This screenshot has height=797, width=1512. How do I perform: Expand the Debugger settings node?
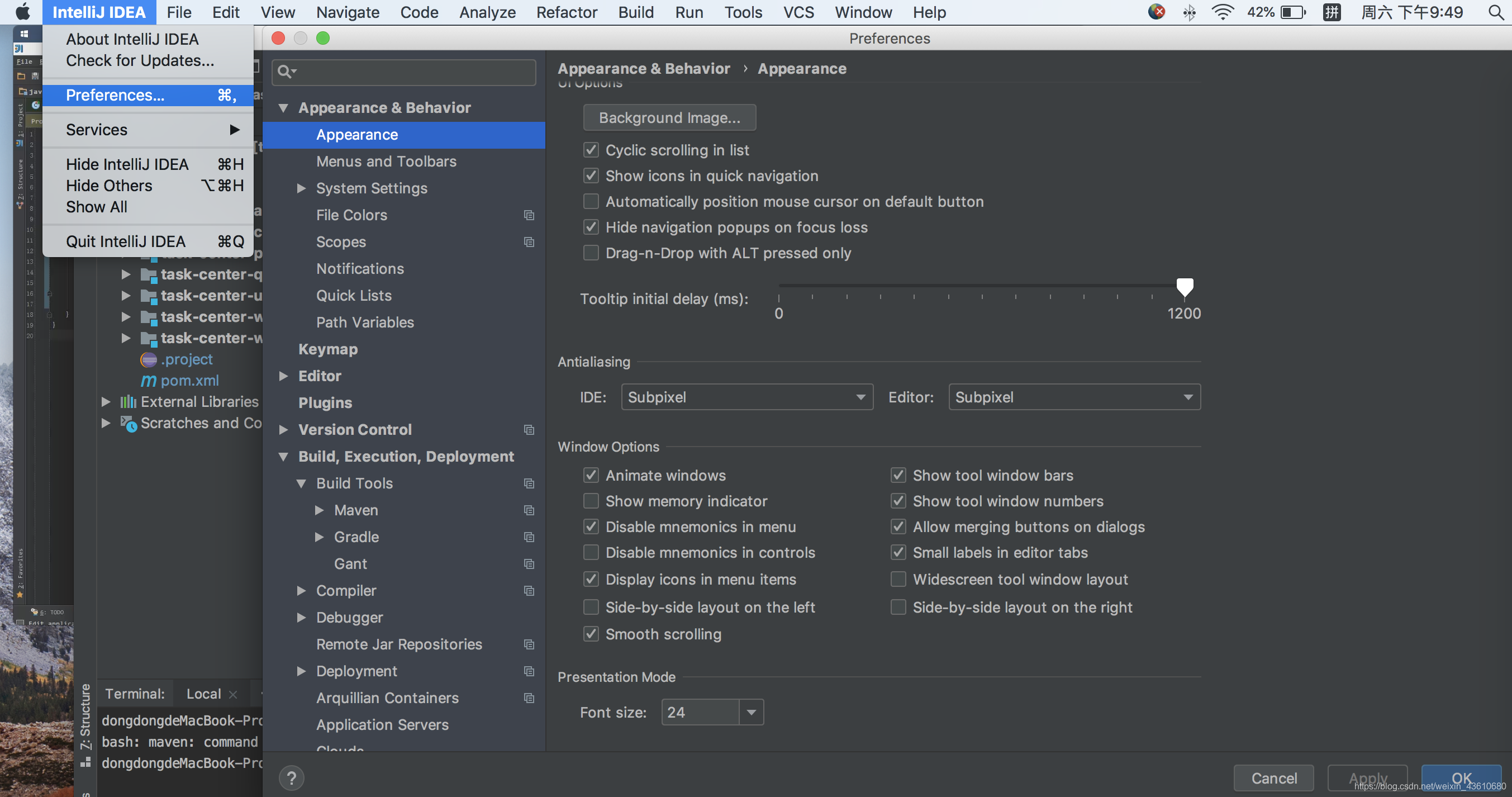[x=301, y=617]
